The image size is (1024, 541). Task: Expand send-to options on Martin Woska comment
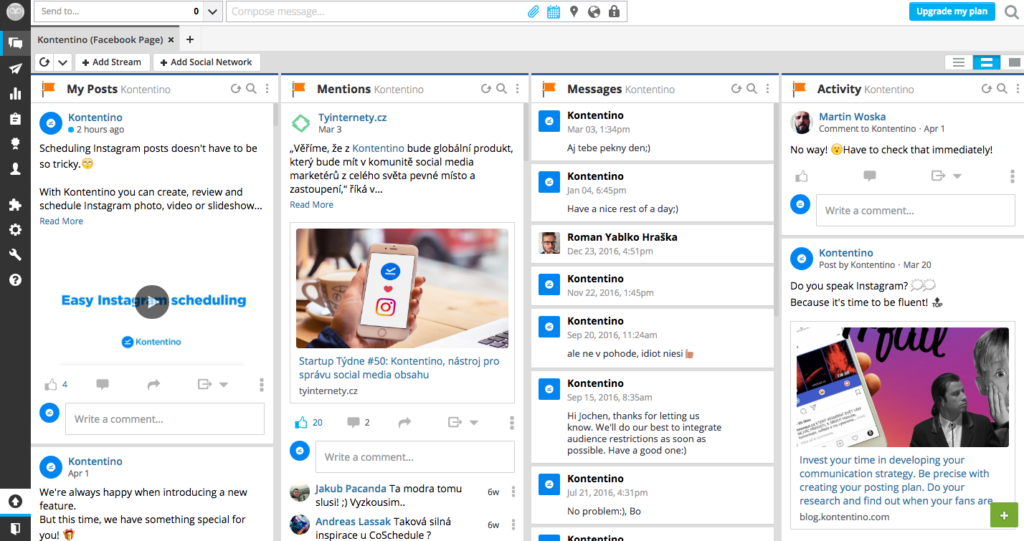coord(957,176)
